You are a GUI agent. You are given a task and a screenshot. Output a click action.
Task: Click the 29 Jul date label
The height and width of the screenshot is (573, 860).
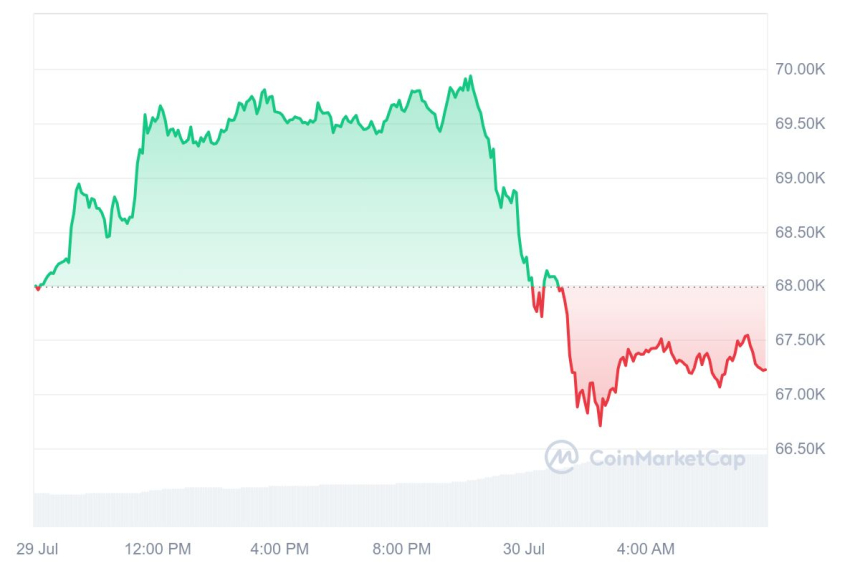point(36,548)
